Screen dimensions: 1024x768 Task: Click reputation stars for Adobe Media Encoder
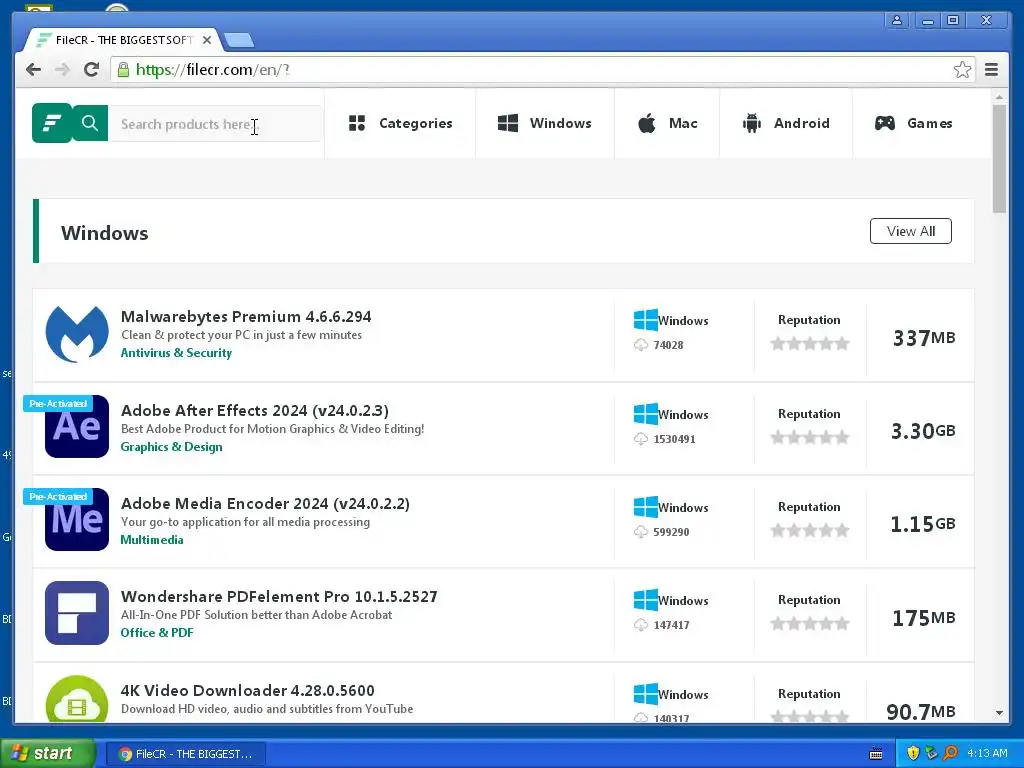810,530
